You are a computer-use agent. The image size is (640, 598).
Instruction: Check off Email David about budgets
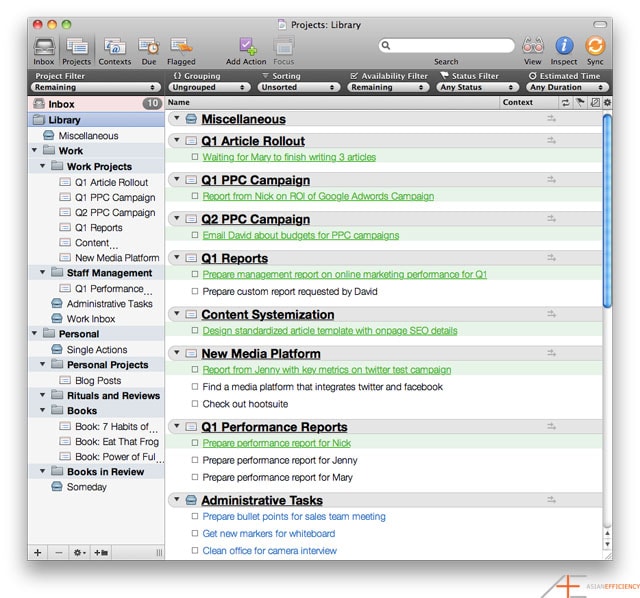[195, 235]
